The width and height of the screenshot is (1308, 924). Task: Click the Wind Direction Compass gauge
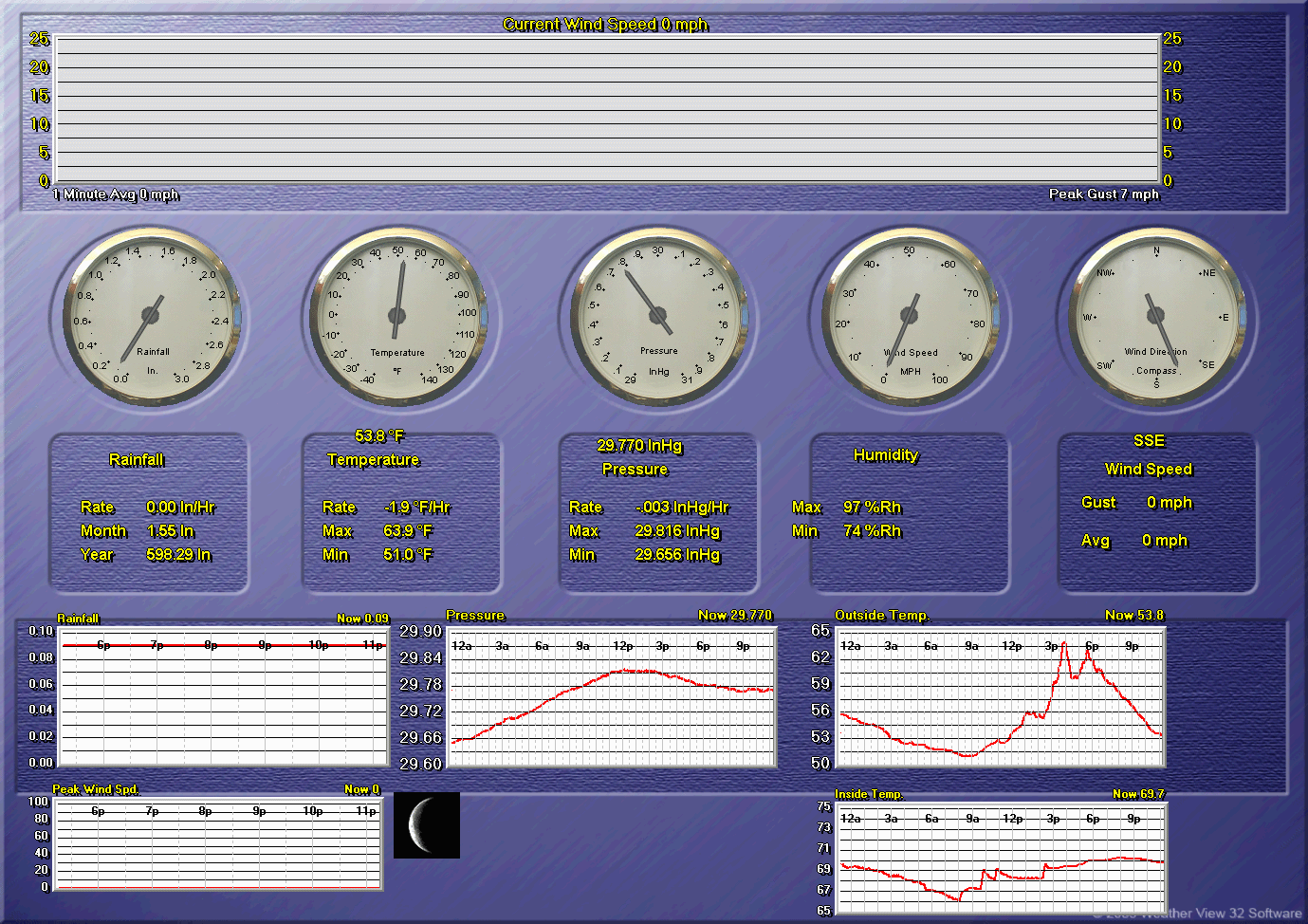click(x=1156, y=316)
